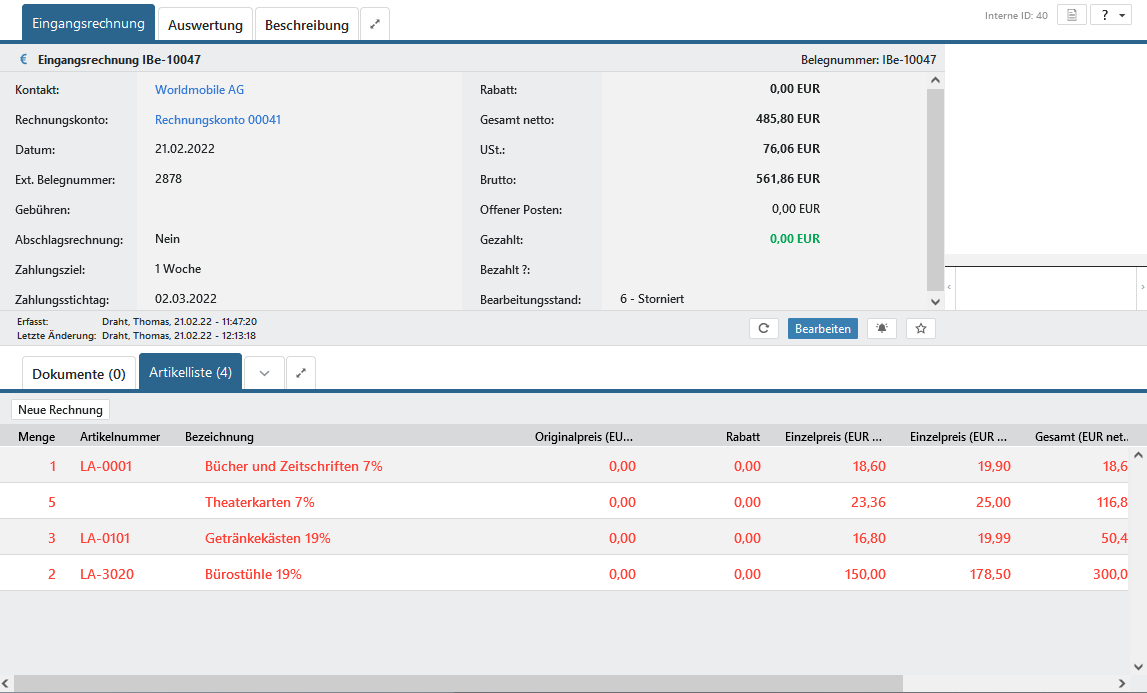Open the Beschreibung tab
1147x693 pixels.
point(306,25)
